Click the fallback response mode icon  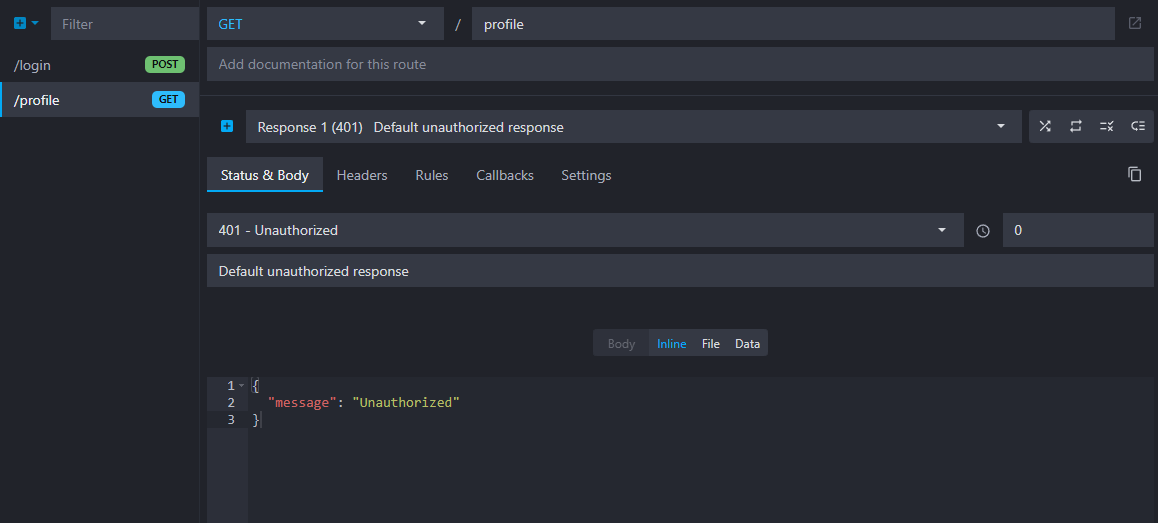tap(1137, 127)
